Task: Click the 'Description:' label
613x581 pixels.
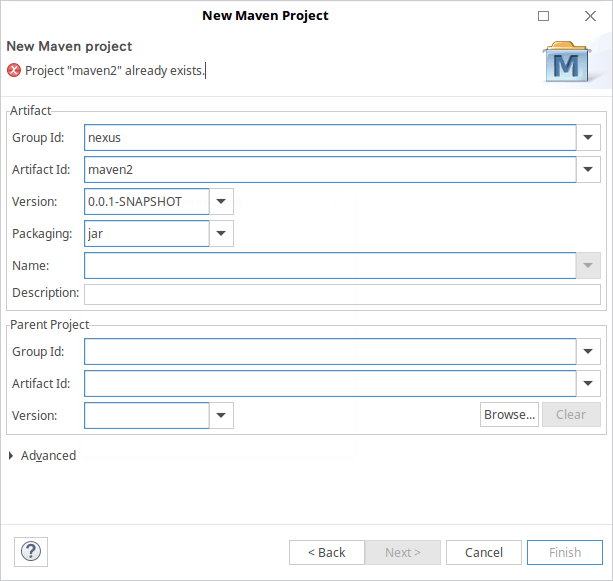Action: tap(45, 292)
